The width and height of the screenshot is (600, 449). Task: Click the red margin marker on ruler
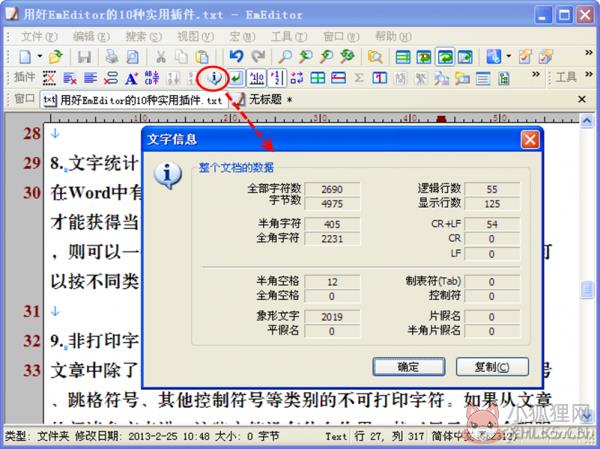tap(441, 119)
